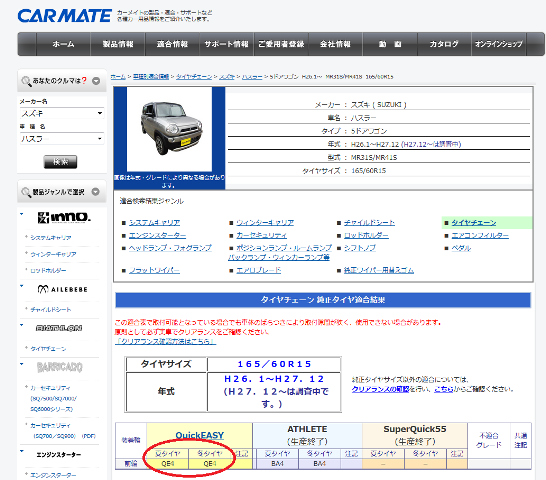Click the magnifier icon beside あなたのクルマは?
This screenshot has height=480, width=546.
click(26, 81)
